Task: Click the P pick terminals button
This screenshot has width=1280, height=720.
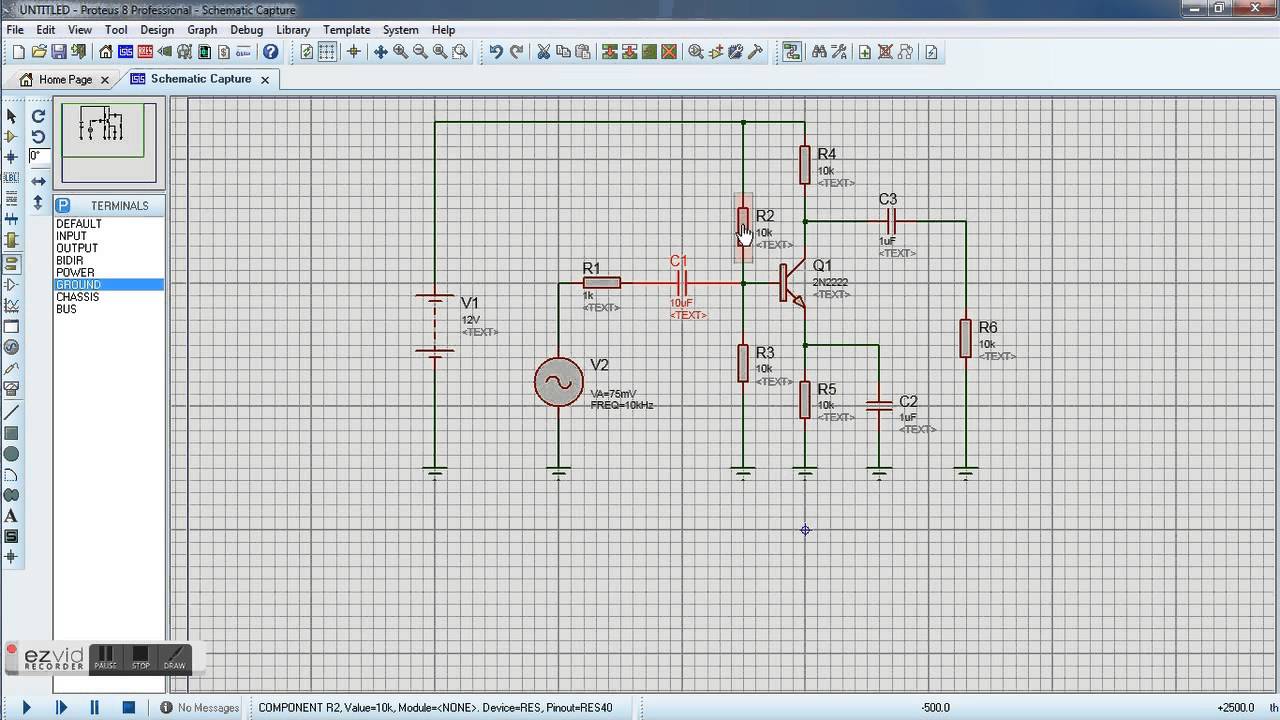Action: [x=63, y=205]
